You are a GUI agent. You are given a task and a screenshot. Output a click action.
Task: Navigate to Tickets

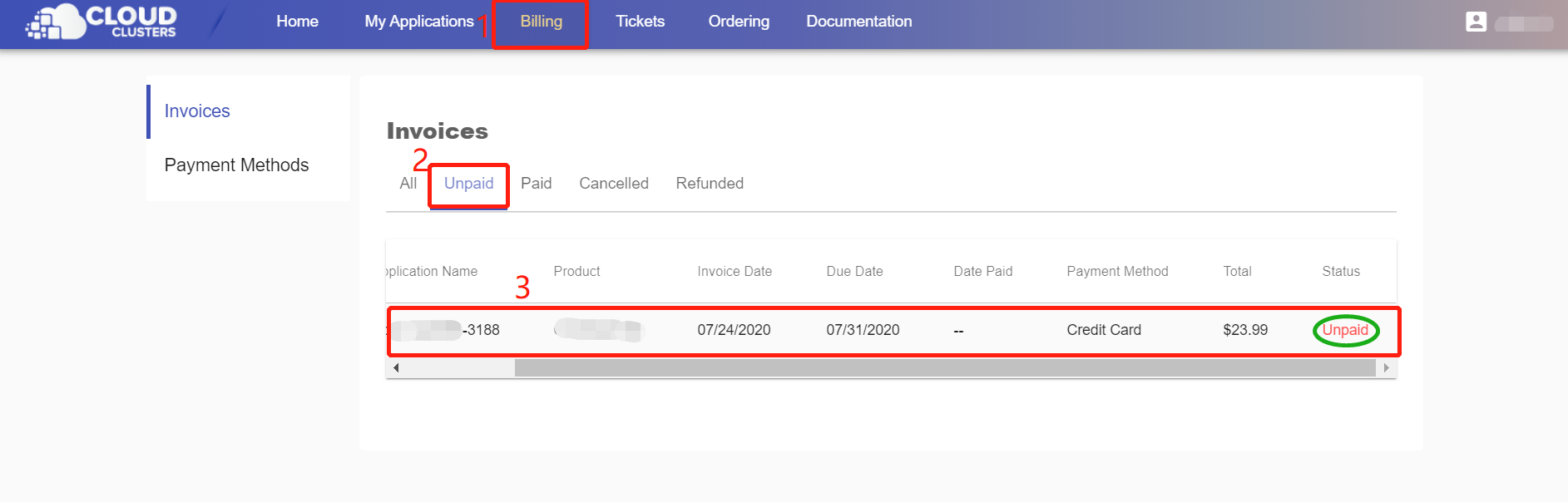point(640,22)
